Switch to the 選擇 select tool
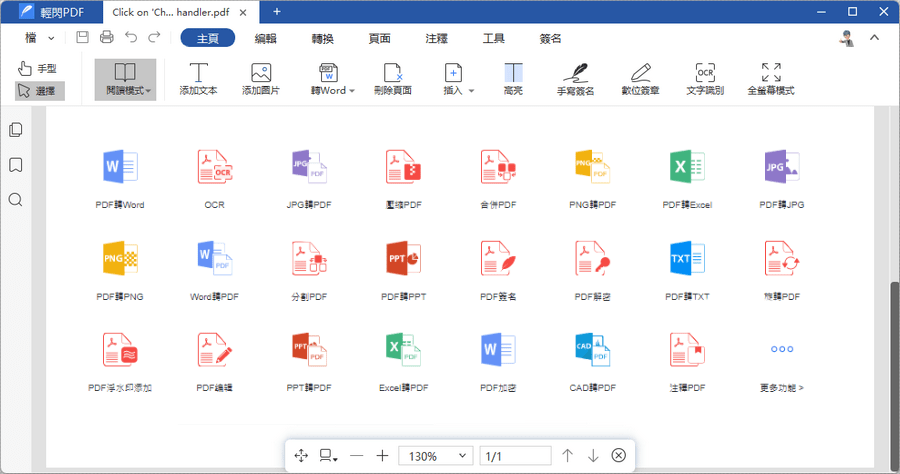Image resolution: width=900 pixels, height=474 pixels. 39,91
